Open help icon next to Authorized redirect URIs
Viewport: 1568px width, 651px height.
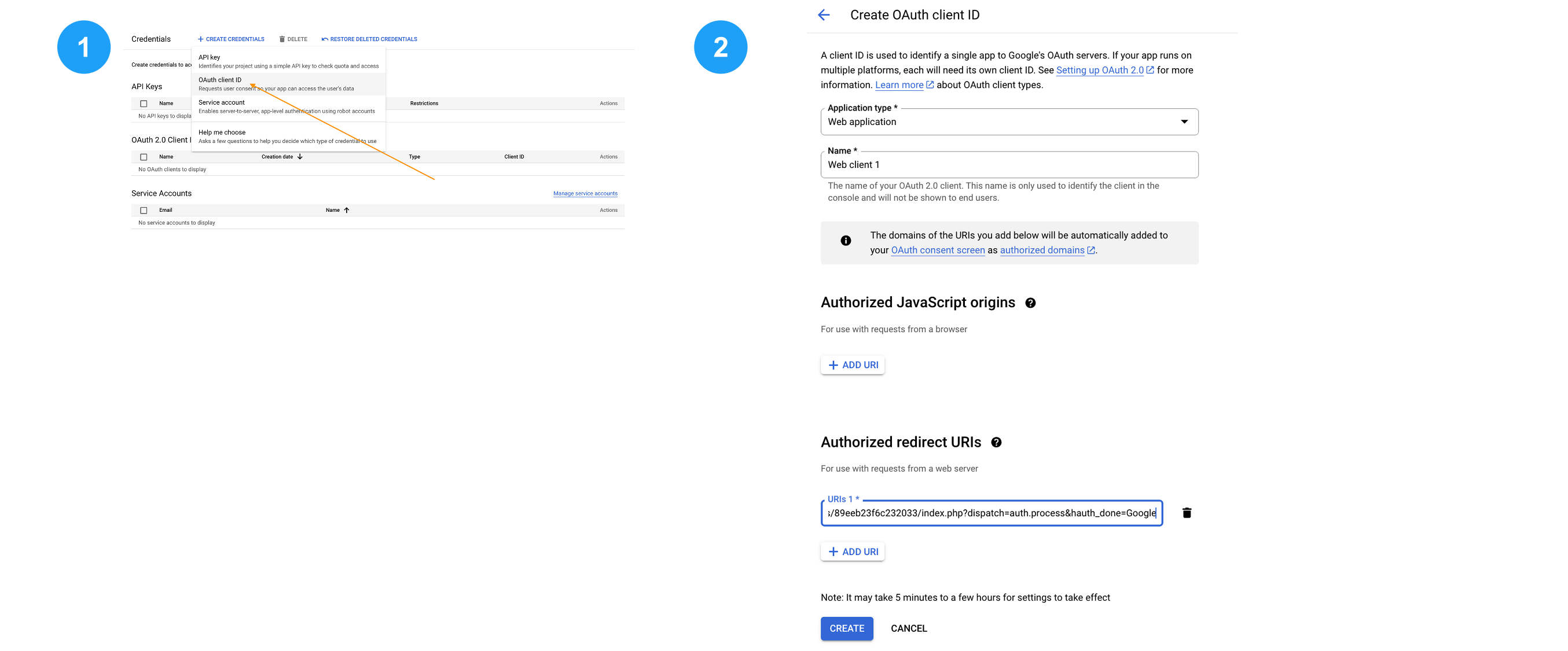[x=996, y=442]
